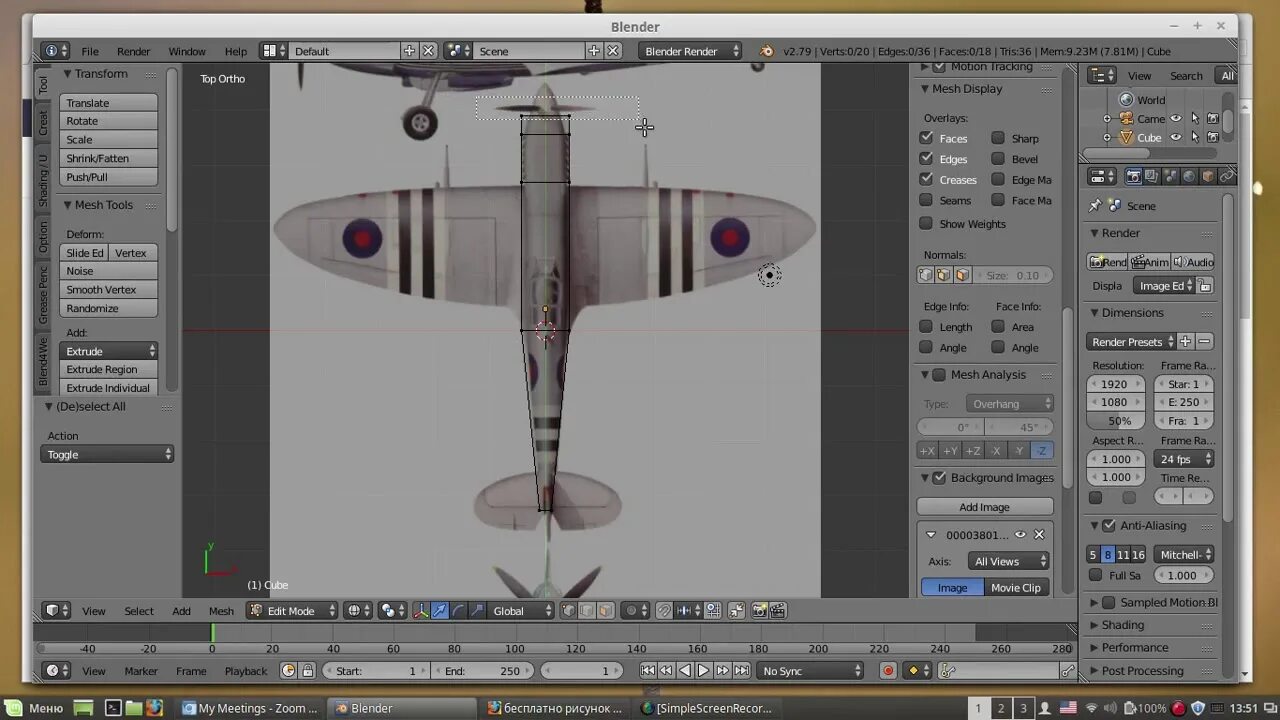The height and width of the screenshot is (720, 1280).
Task: Enable Show Weights checkbox
Action: (x=926, y=223)
